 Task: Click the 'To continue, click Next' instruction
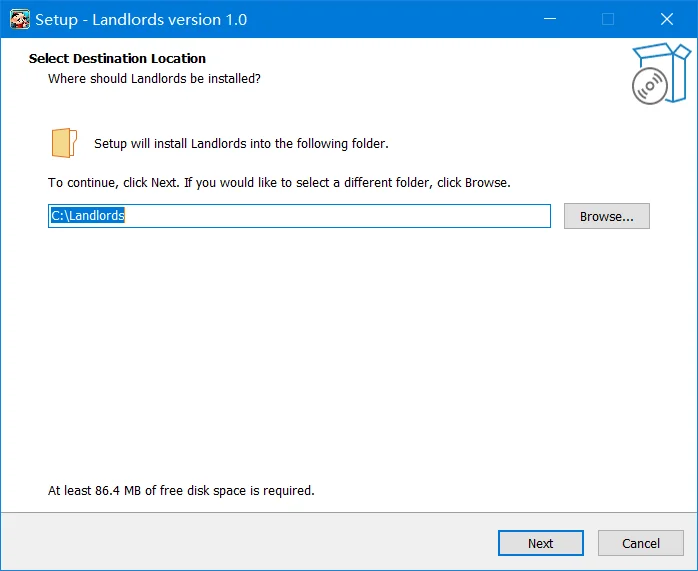pyautogui.click(x=279, y=183)
